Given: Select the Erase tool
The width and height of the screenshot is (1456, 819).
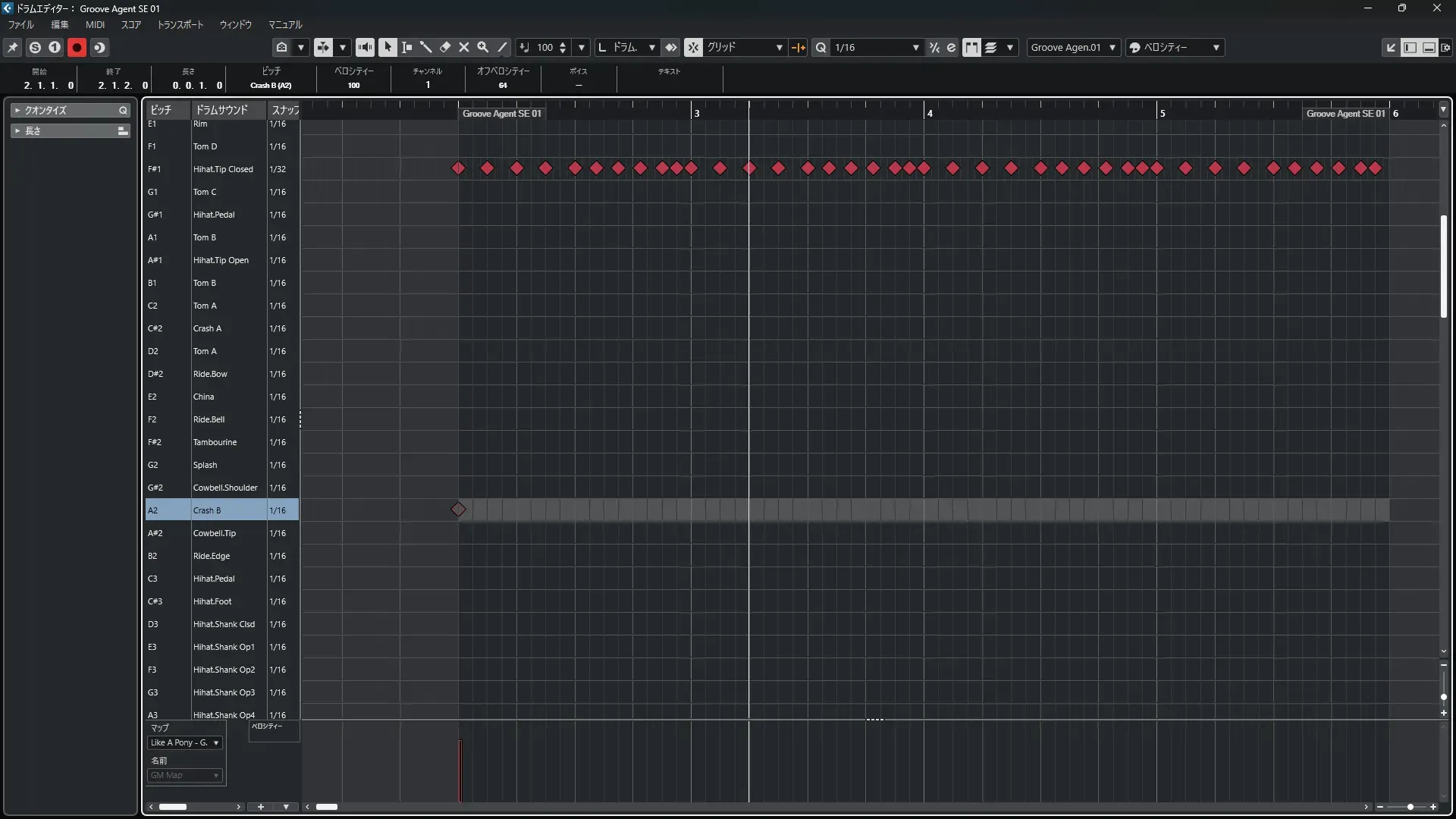Looking at the screenshot, I should pyautogui.click(x=445, y=48).
